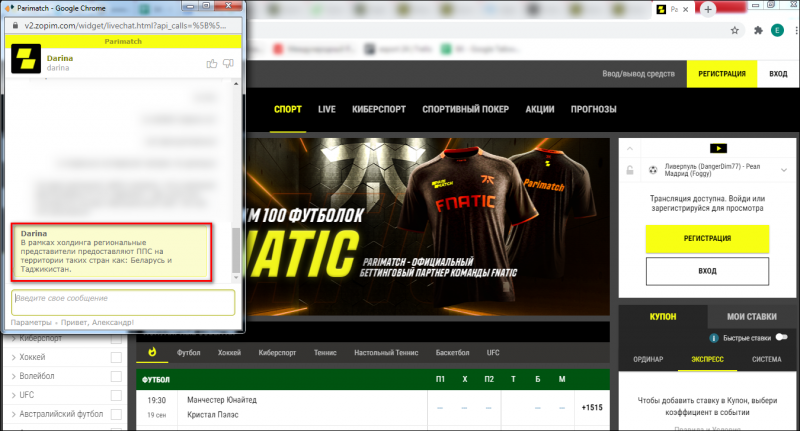Viewport: 800px width, 431px height.
Task: Toggle the Быстрые ставки switch
Action: 781,337
